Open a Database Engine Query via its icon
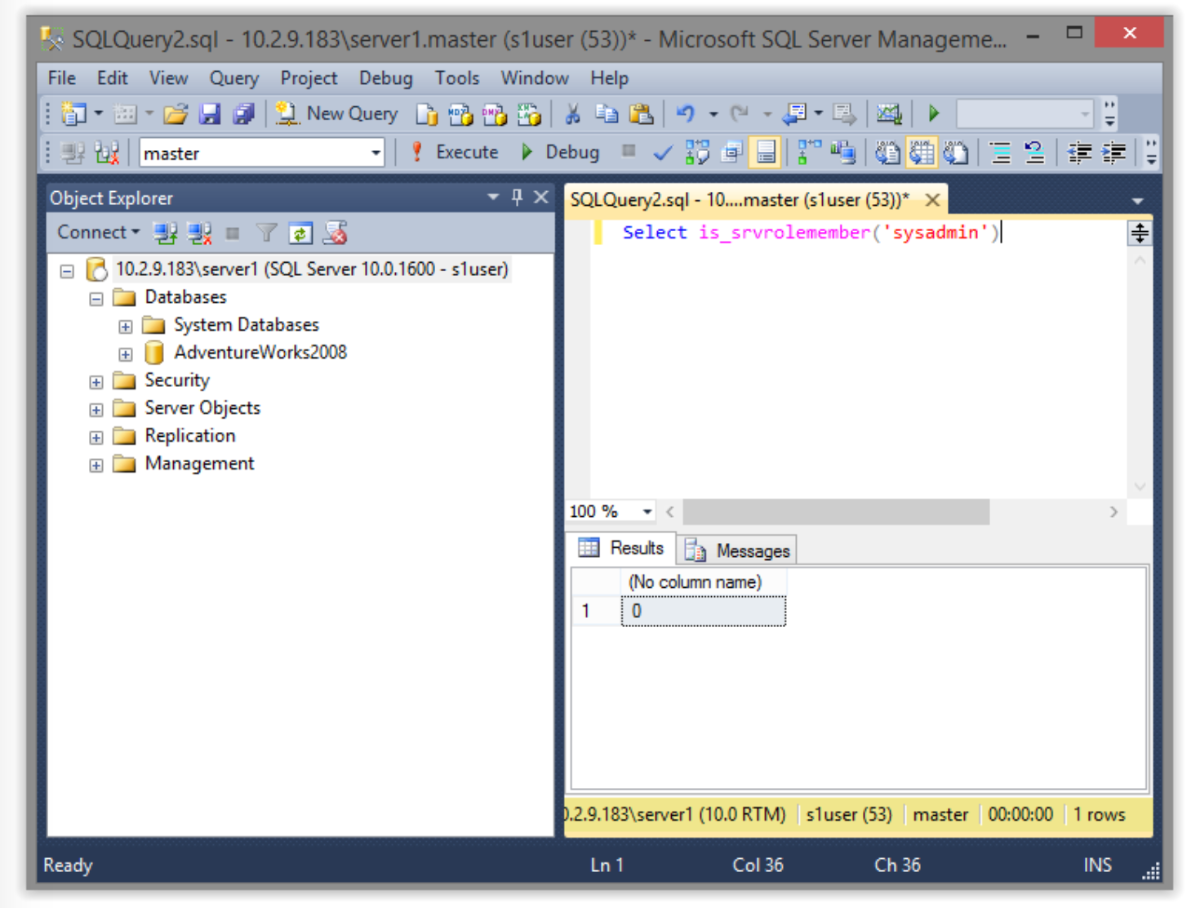 [x=427, y=114]
